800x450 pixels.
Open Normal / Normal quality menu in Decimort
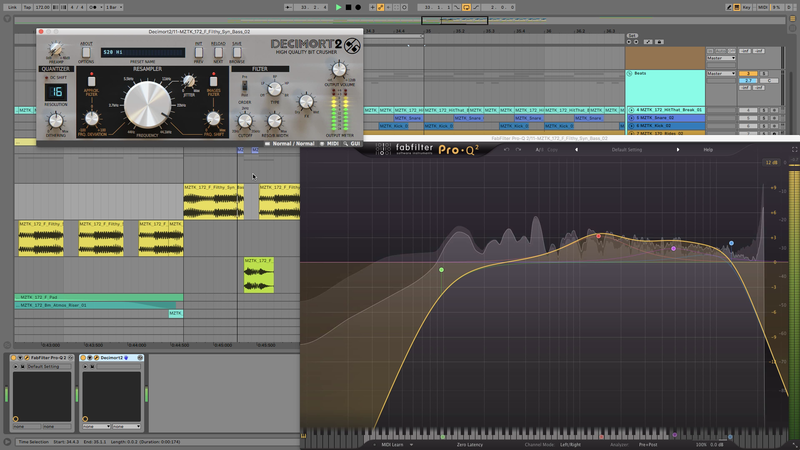[293, 144]
